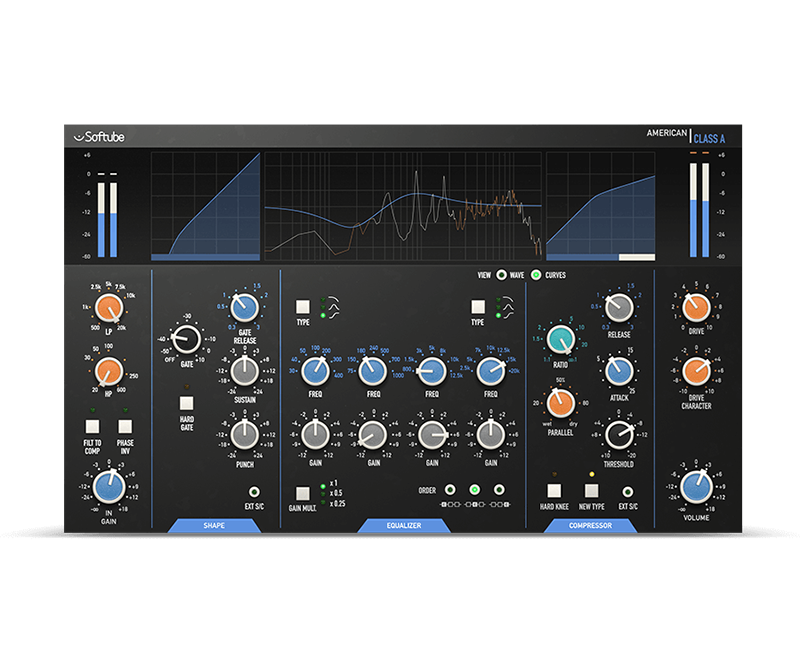Toggle the NEW TYPE compressor button

point(591,491)
